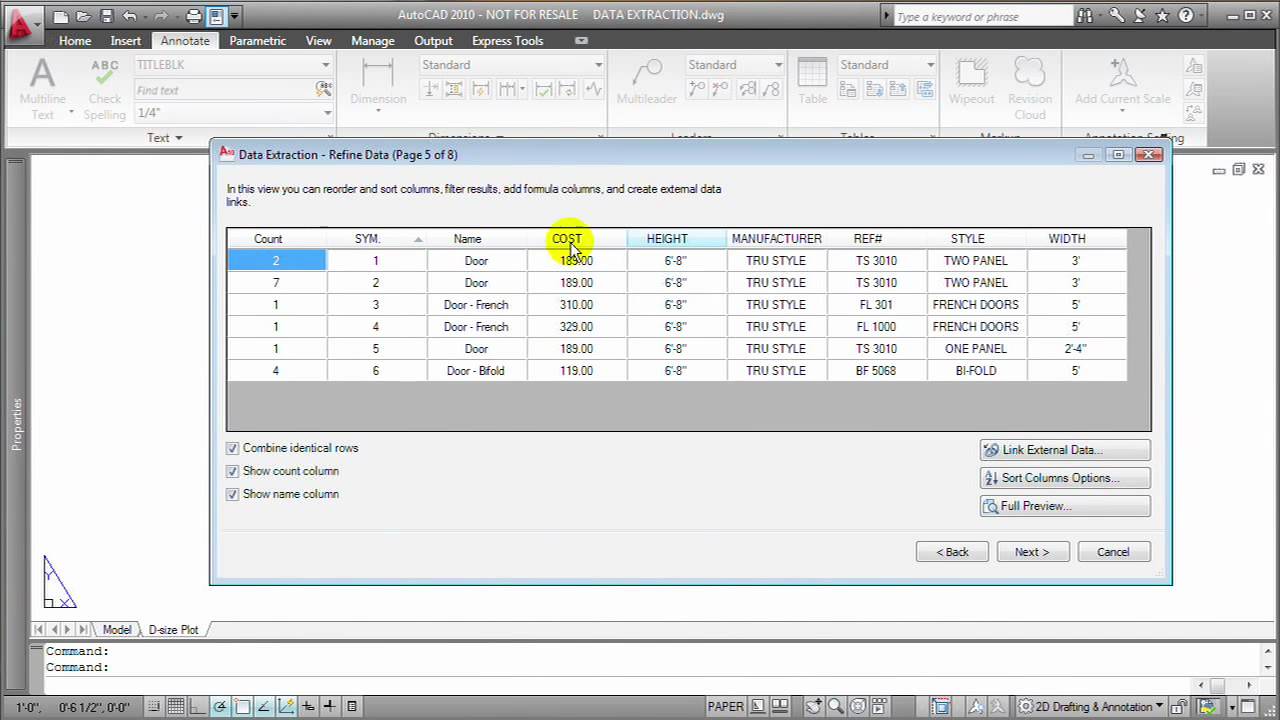Open Sort Columns Options
Screen dimensions: 1280x720
(1065, 478)
